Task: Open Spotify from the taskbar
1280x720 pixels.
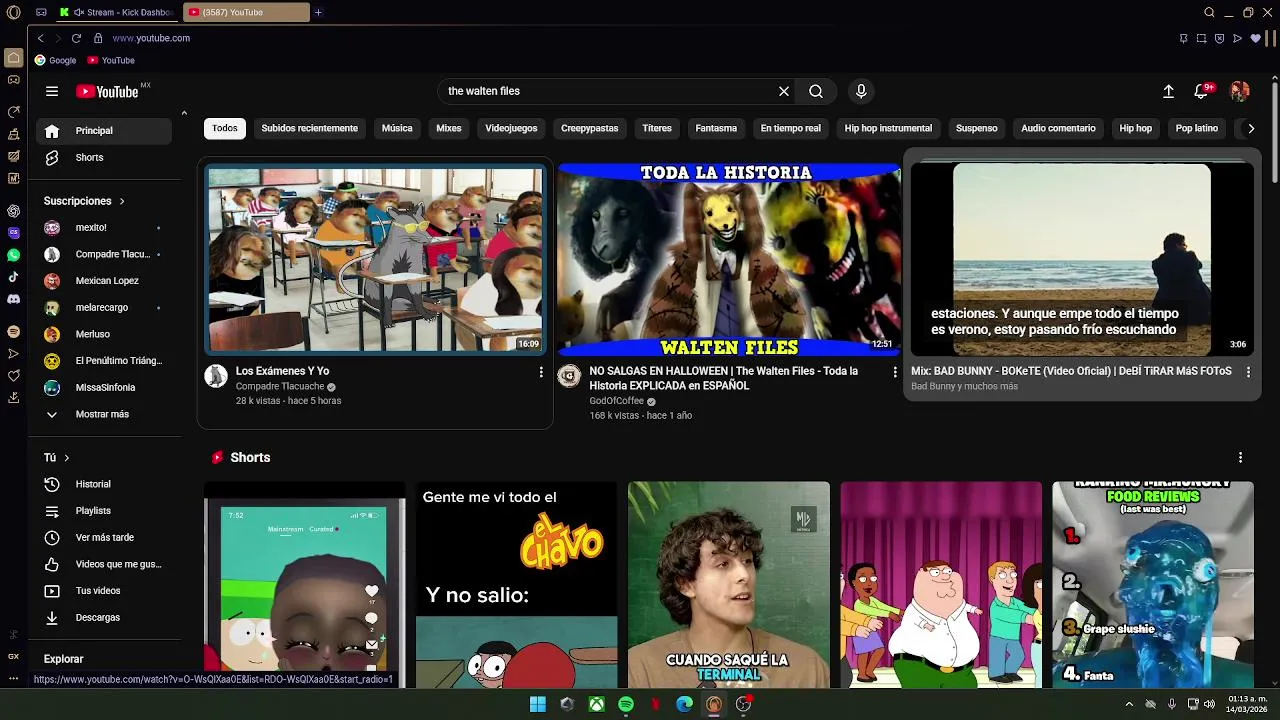Action: [625, 704]
